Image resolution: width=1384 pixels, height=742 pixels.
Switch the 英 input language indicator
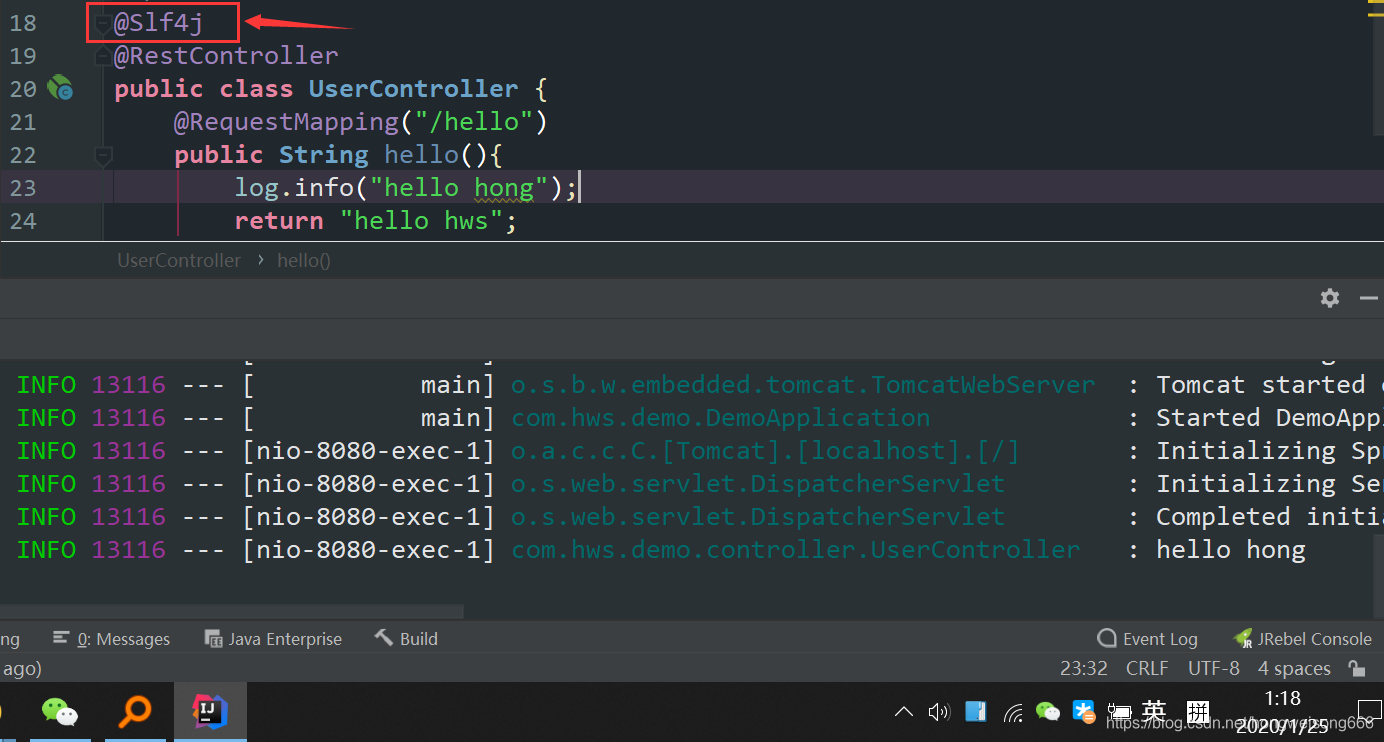1154,711
